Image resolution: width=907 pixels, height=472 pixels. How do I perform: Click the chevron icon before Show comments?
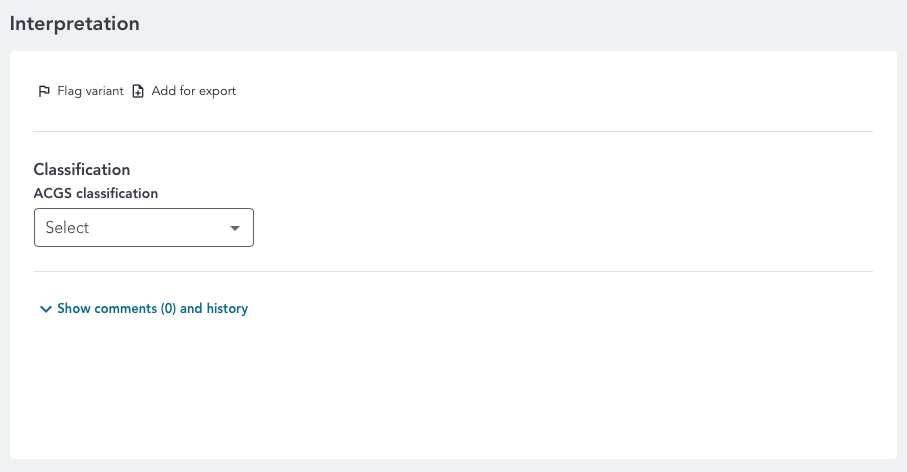(x=45, y=310)
